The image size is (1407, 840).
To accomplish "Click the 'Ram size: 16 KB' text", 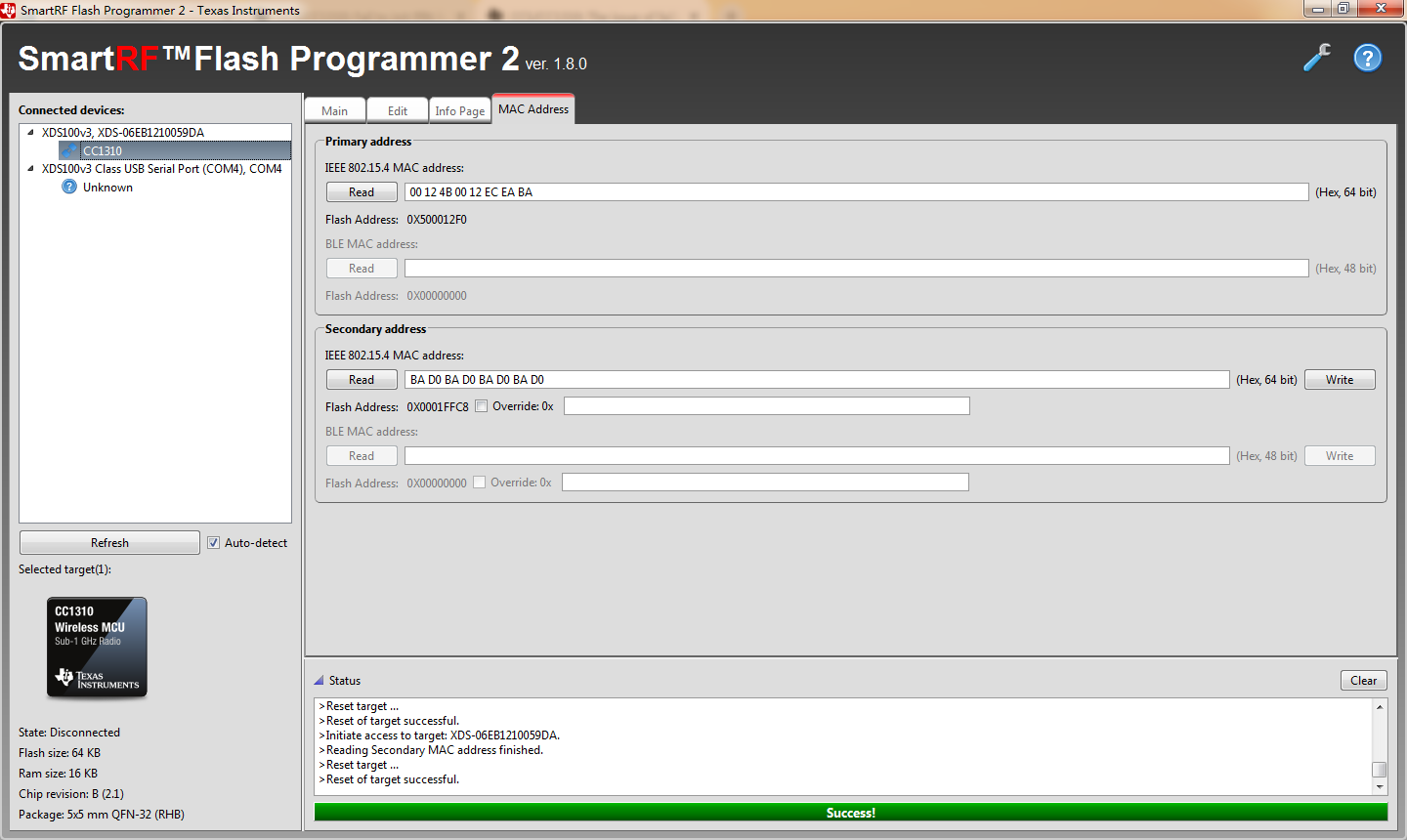I will tap(58, 773).
